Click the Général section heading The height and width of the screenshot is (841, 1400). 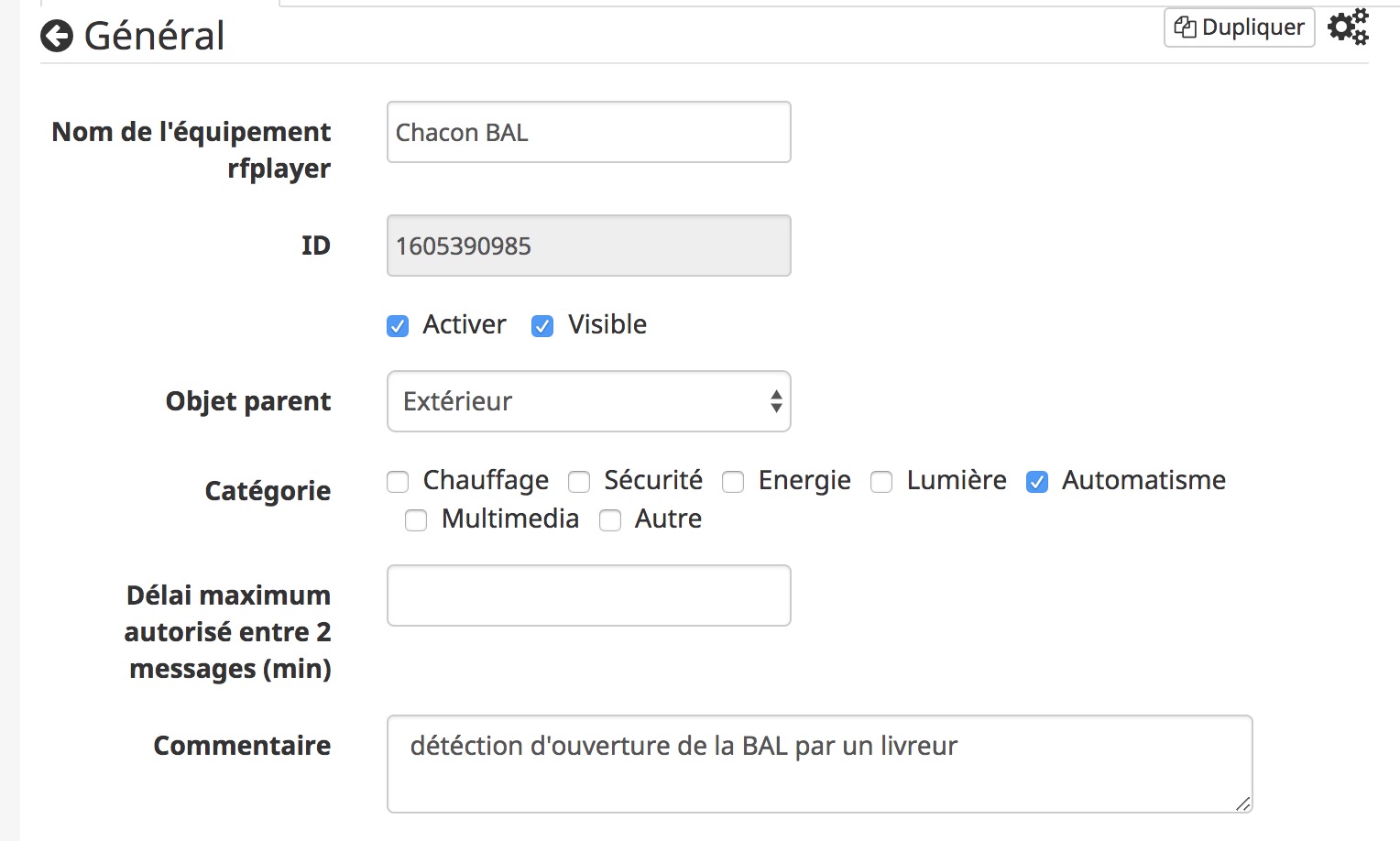click(154, 37)
